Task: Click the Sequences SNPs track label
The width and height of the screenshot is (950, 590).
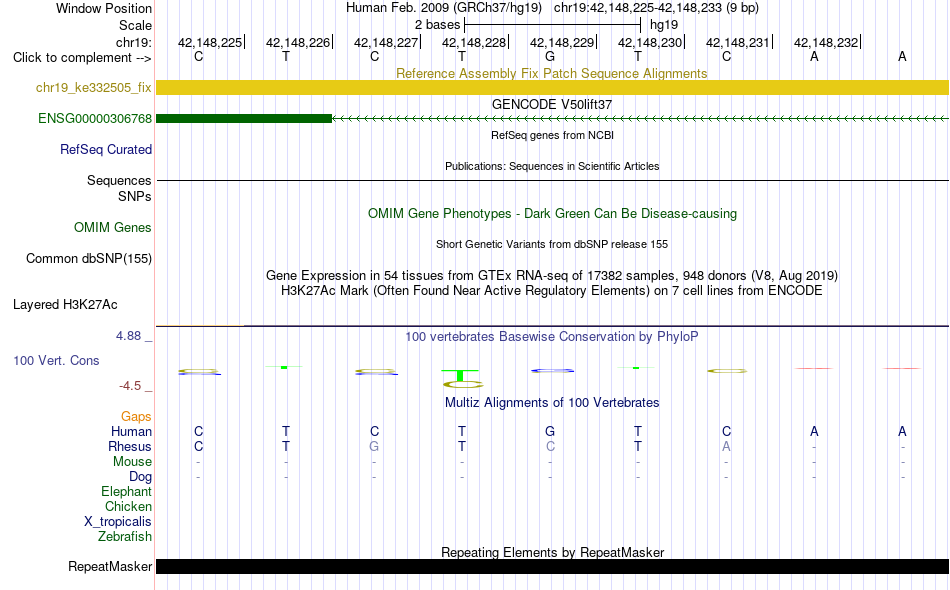Action: 119,188
